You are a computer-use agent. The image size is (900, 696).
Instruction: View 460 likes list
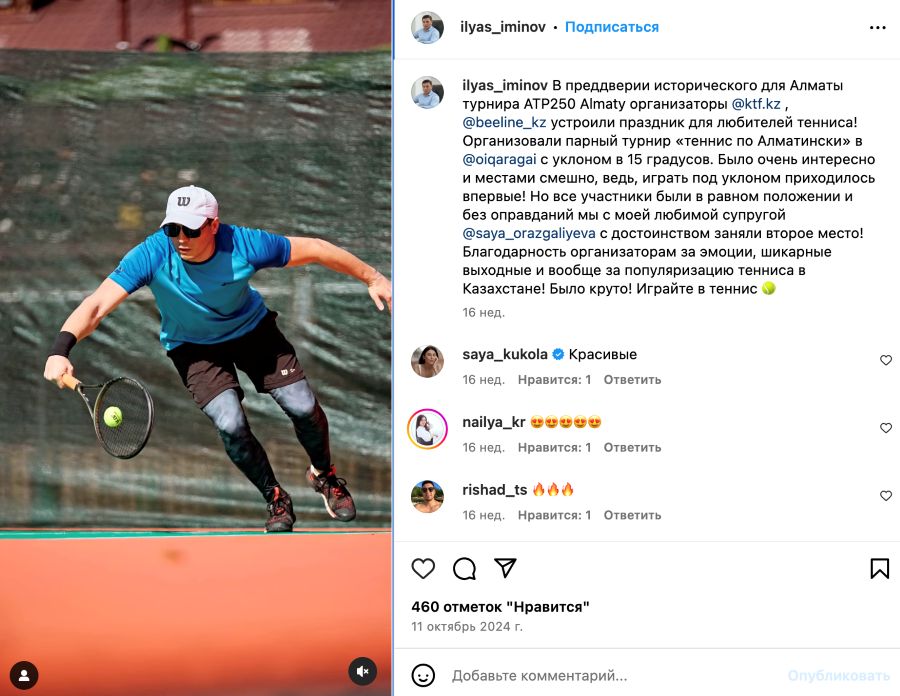click(500, 606)
